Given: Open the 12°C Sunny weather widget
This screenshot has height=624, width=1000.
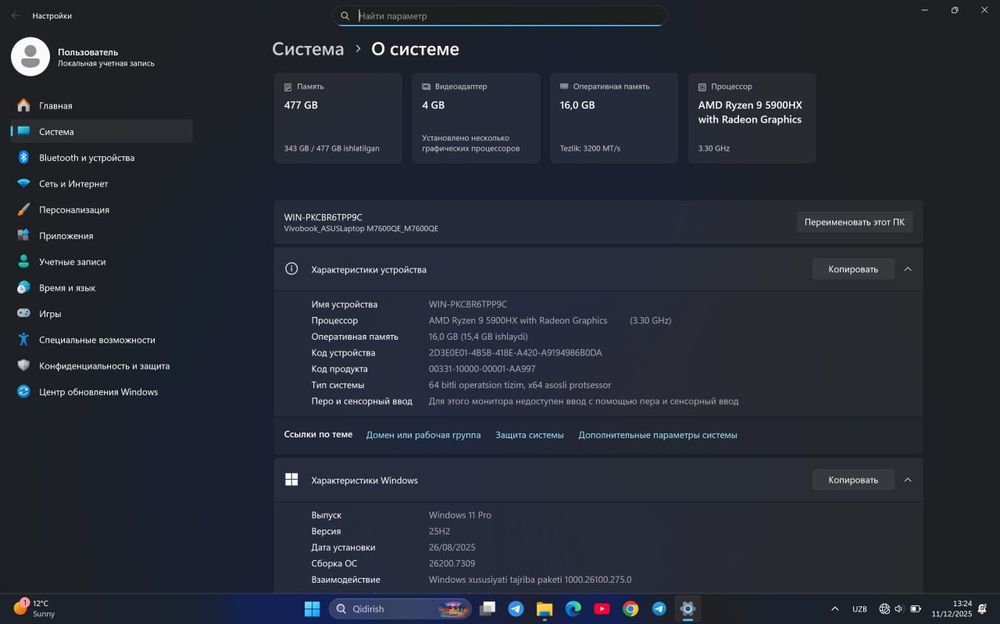Looking at the screenshot, I should point(35,608).
